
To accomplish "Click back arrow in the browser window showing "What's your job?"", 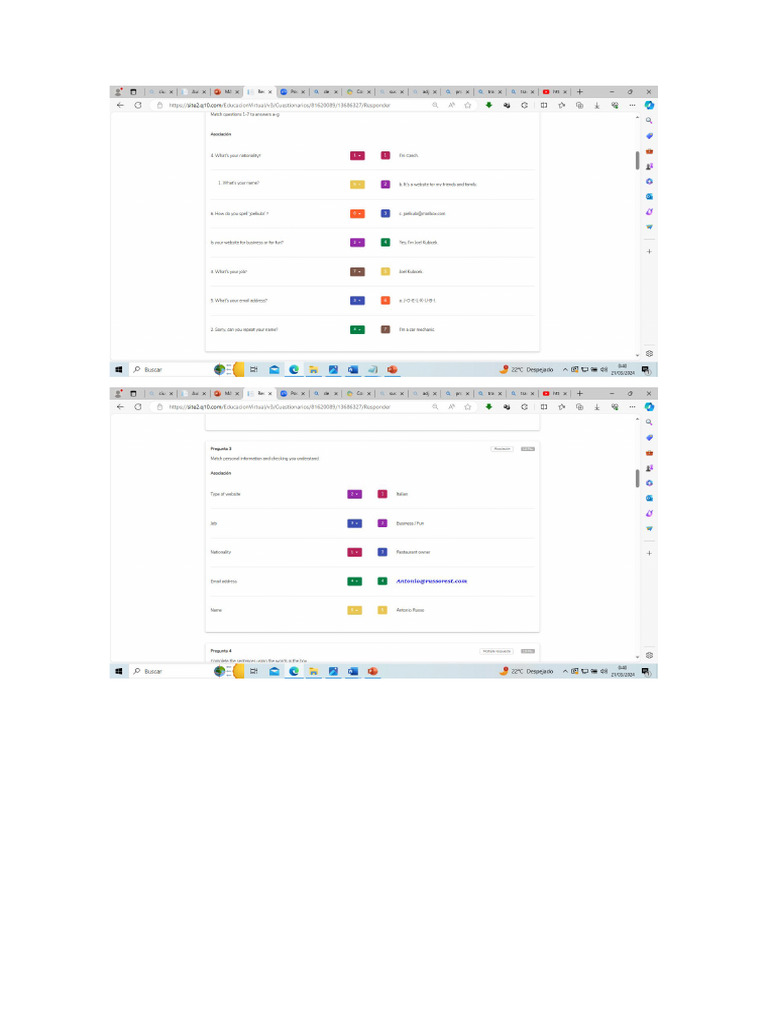I will [x=120, y=105].
